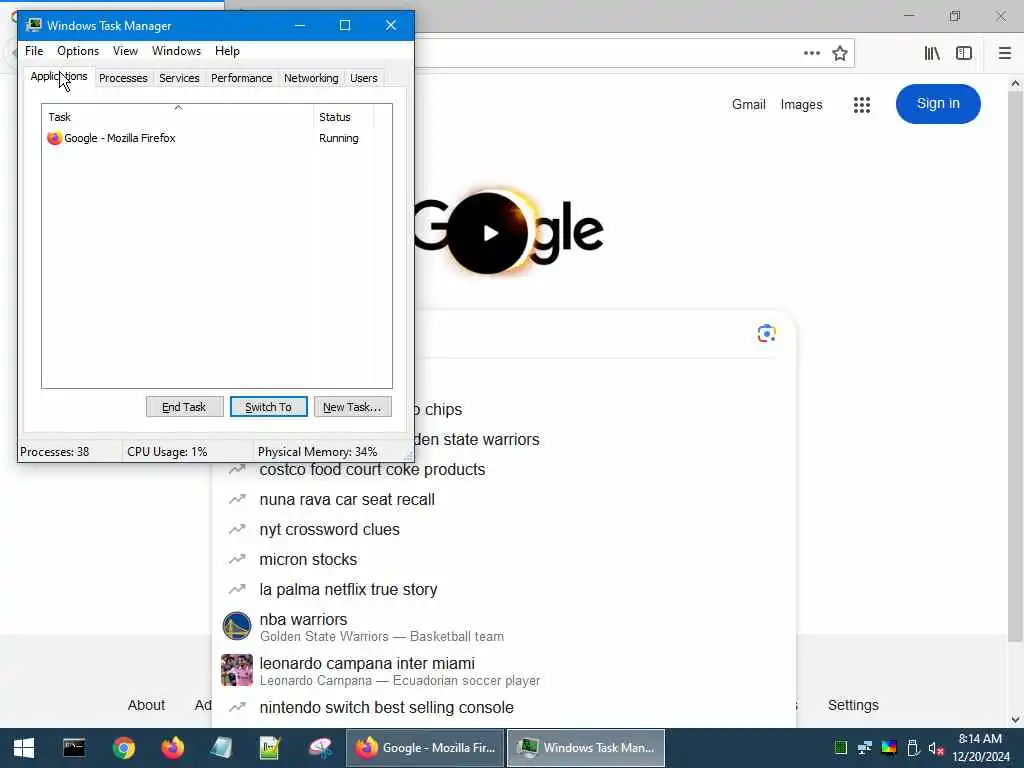Open the Firefox hamburger menu
Viewport: 1024px width, 768px height.
click(x=1005, y=53)
